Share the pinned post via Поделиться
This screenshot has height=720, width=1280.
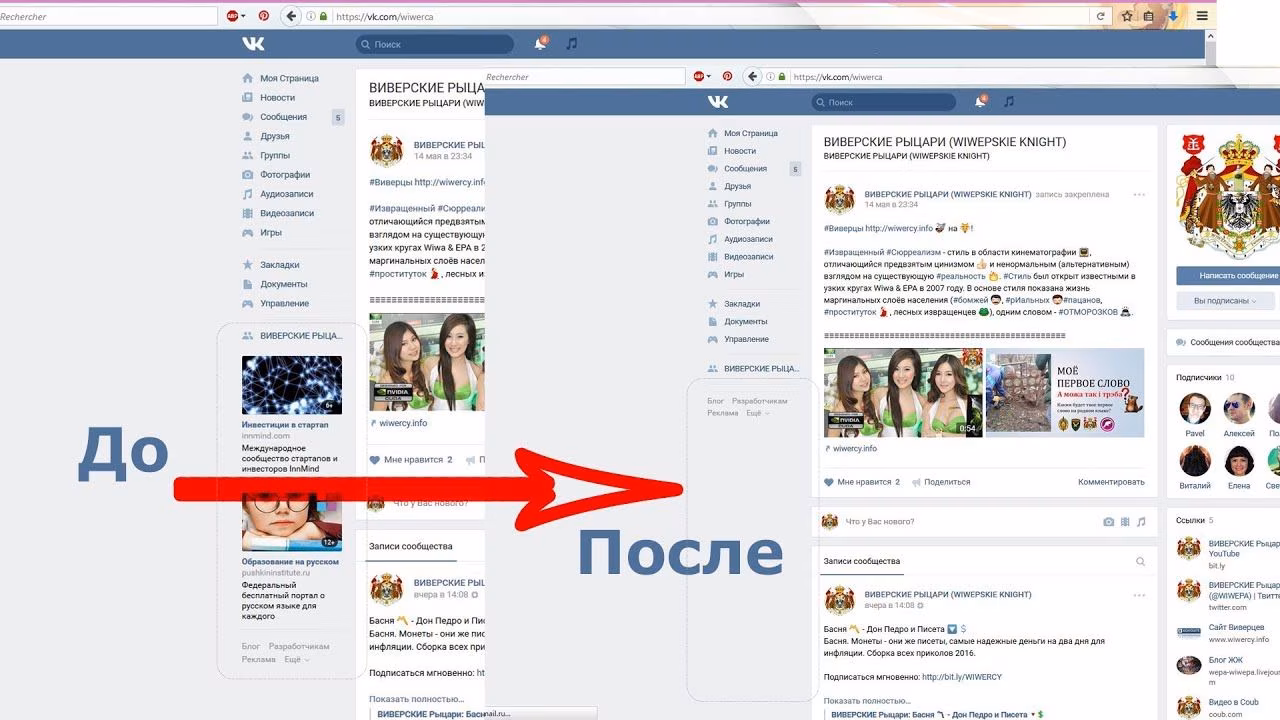coord(940,482)
